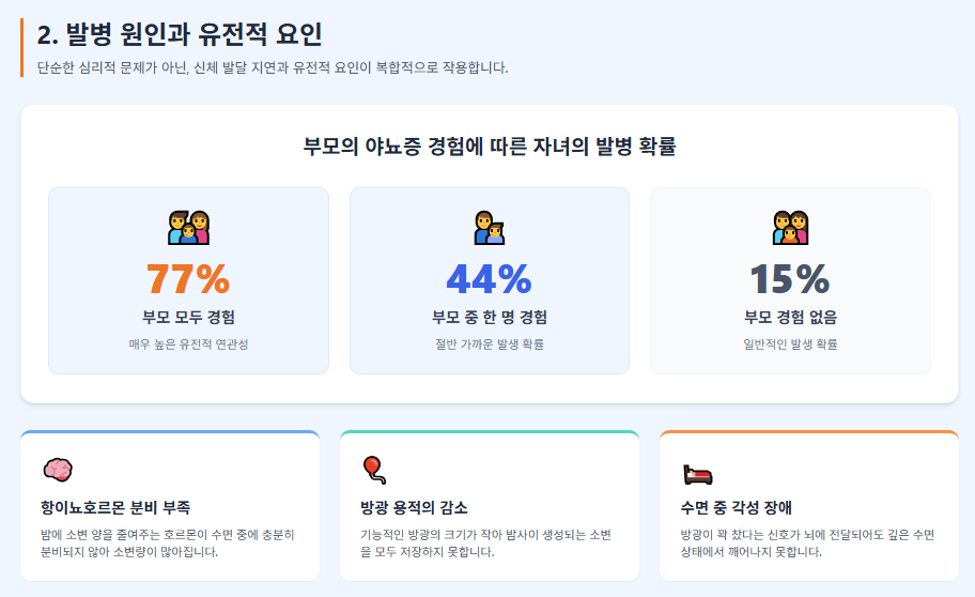This screenshot has width=975, height=597.
Task: Select the 44% statistic
Action: pos(489,279)
